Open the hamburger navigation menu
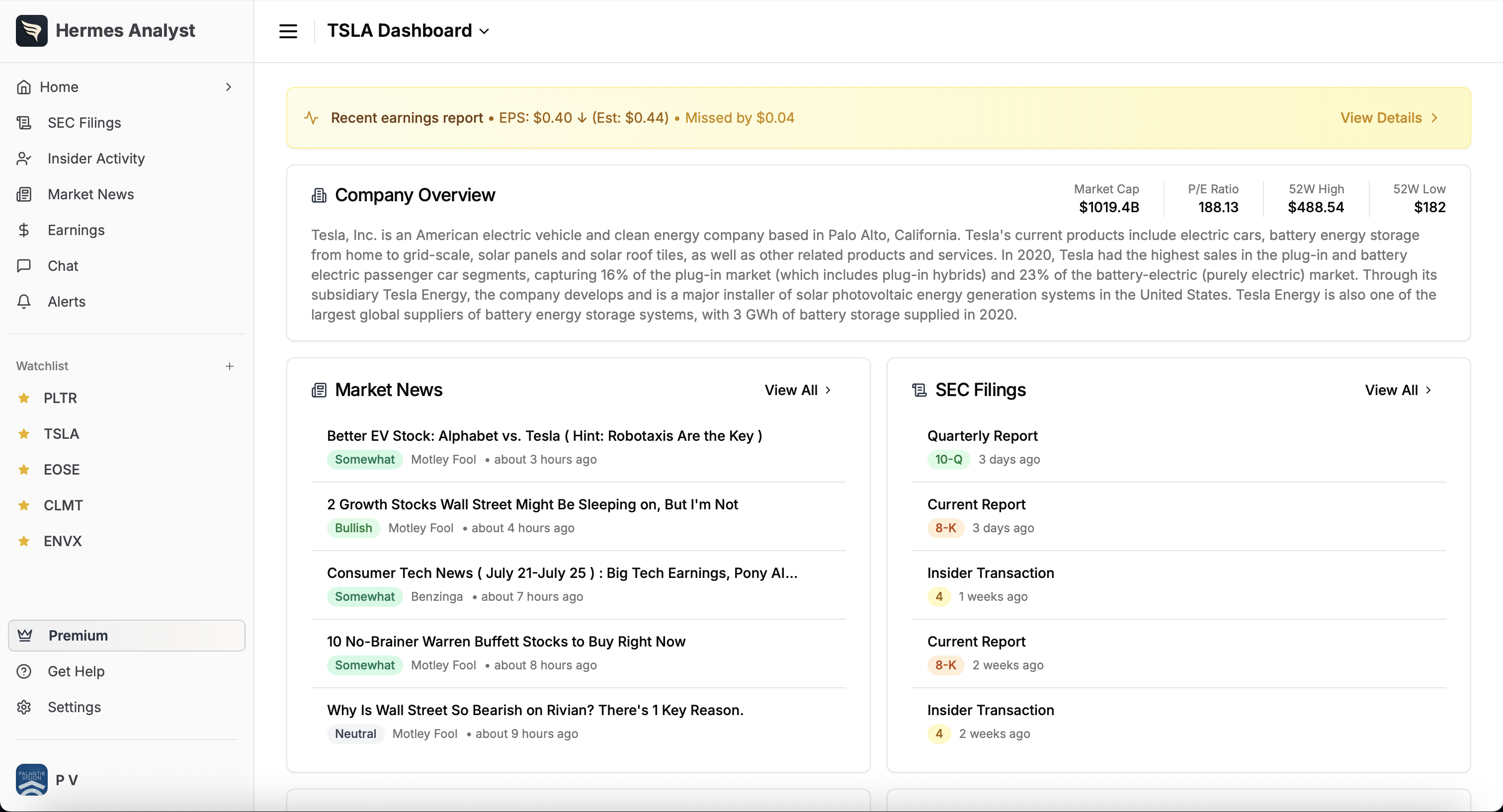The image size is (1503, 812). click(288, 30)
